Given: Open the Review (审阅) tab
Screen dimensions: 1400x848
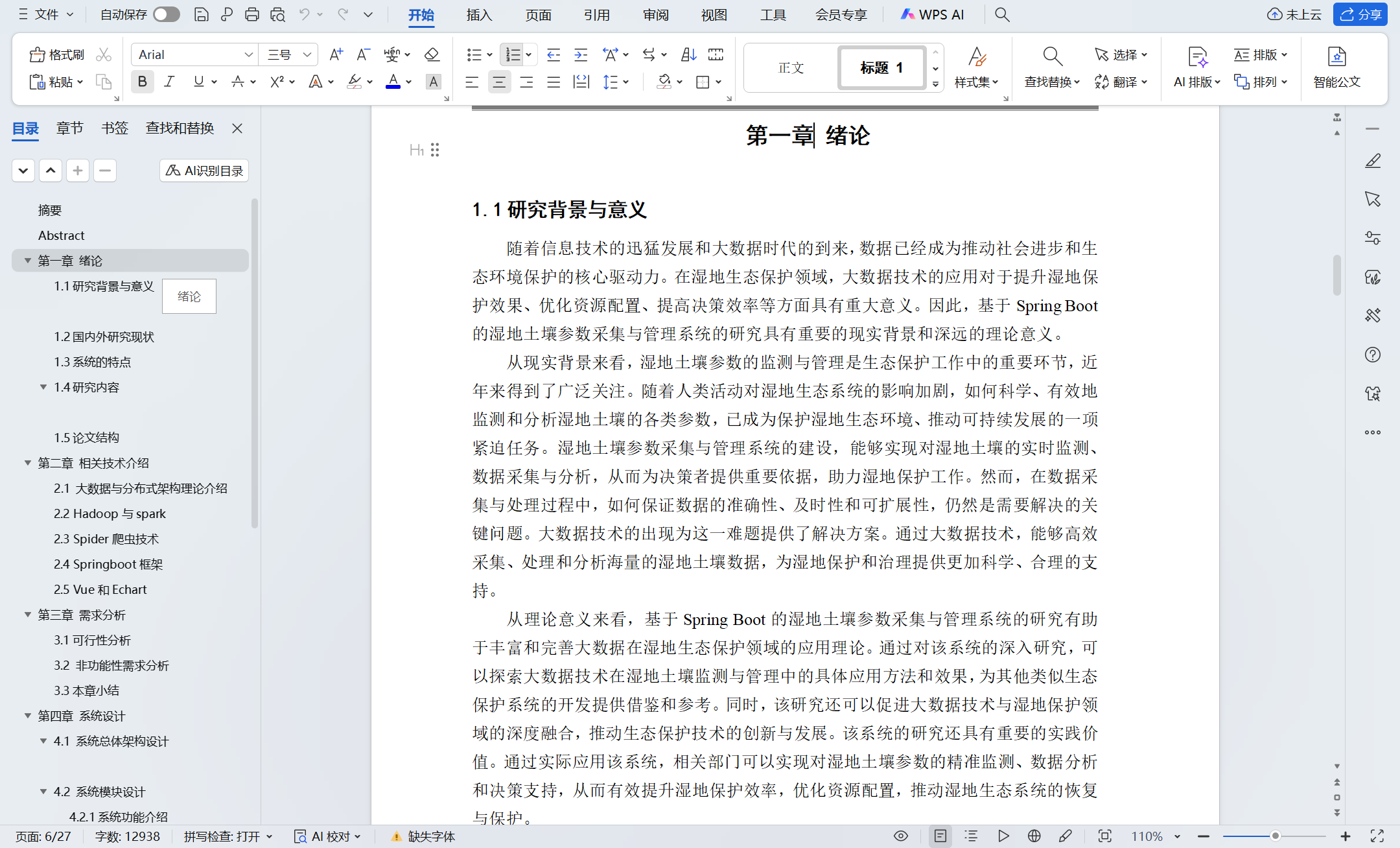Looking at the screenshot, I should coord(655,14).
